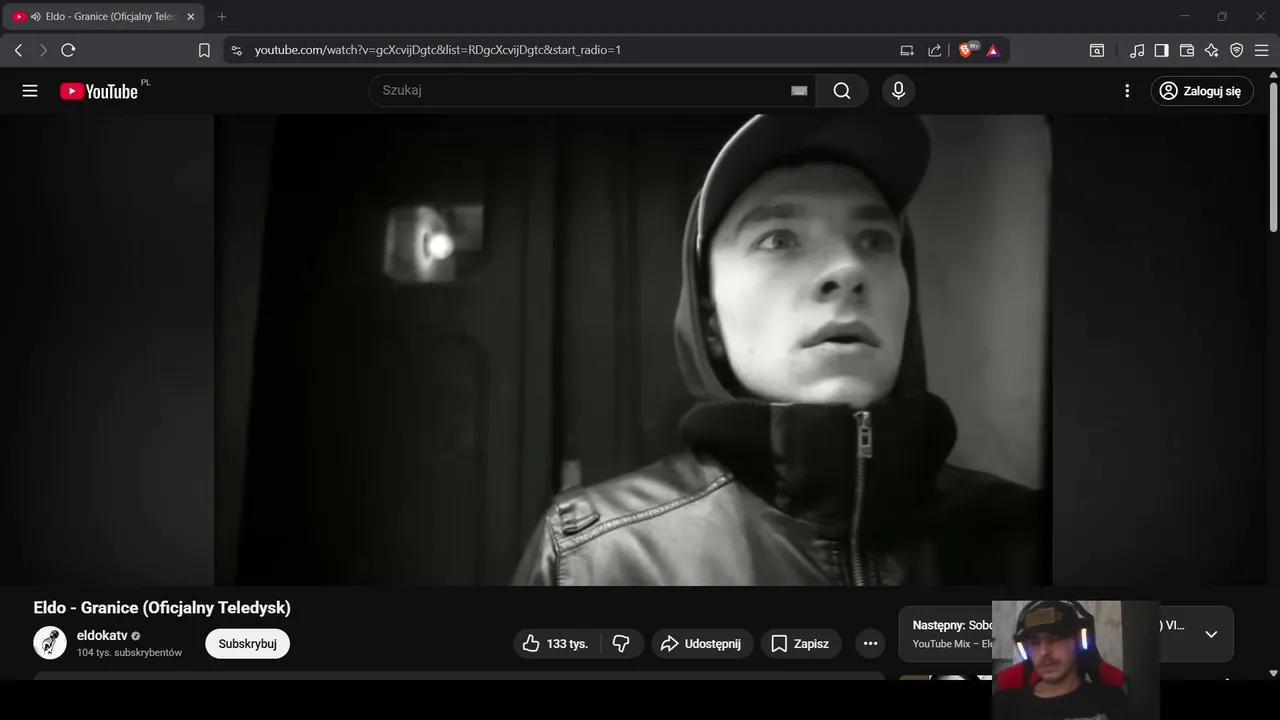The width and height of the screenshot is (1280, 720).
Task: Open a new browser tab
Action: tap(222, 17)
